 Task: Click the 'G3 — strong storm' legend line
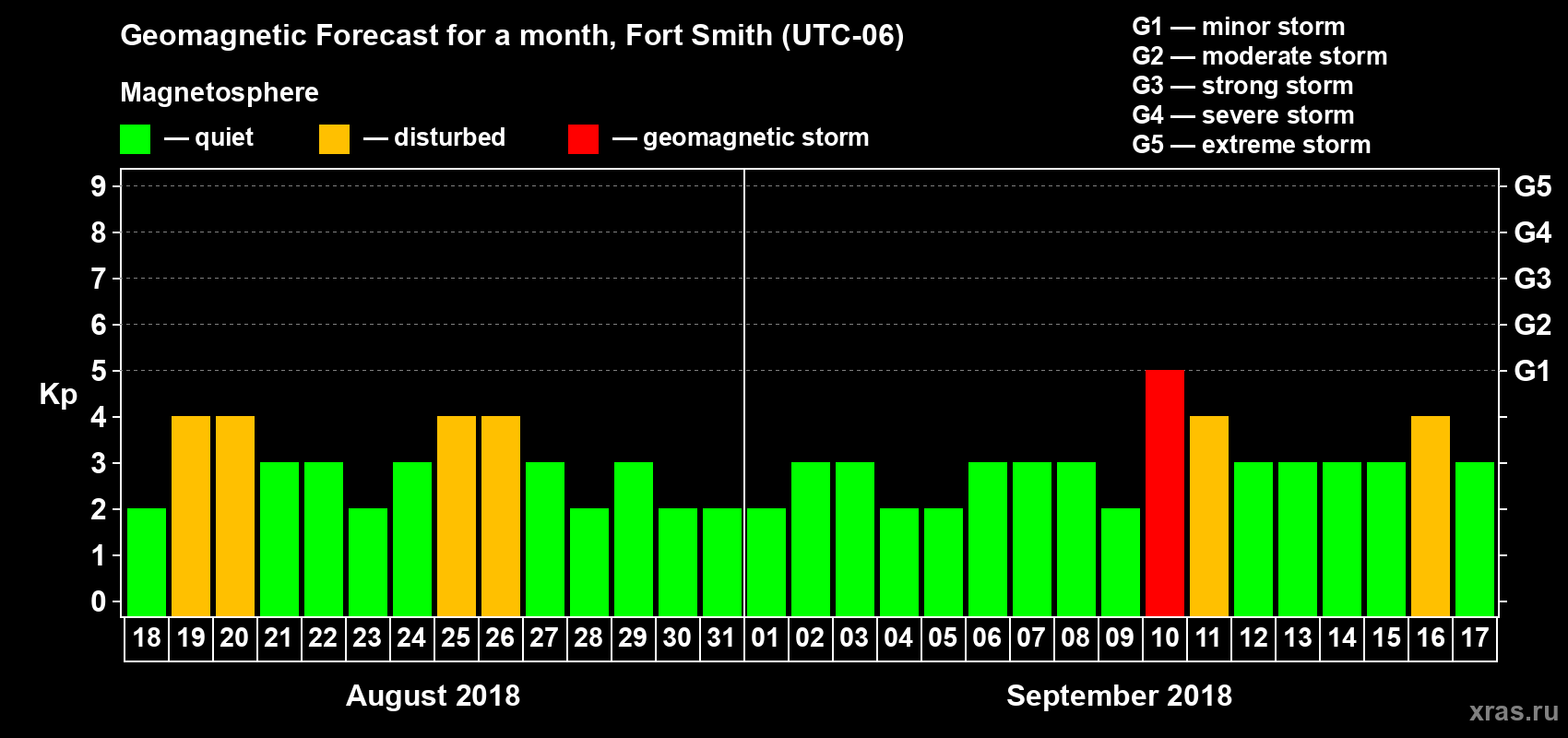(1243, 86)
